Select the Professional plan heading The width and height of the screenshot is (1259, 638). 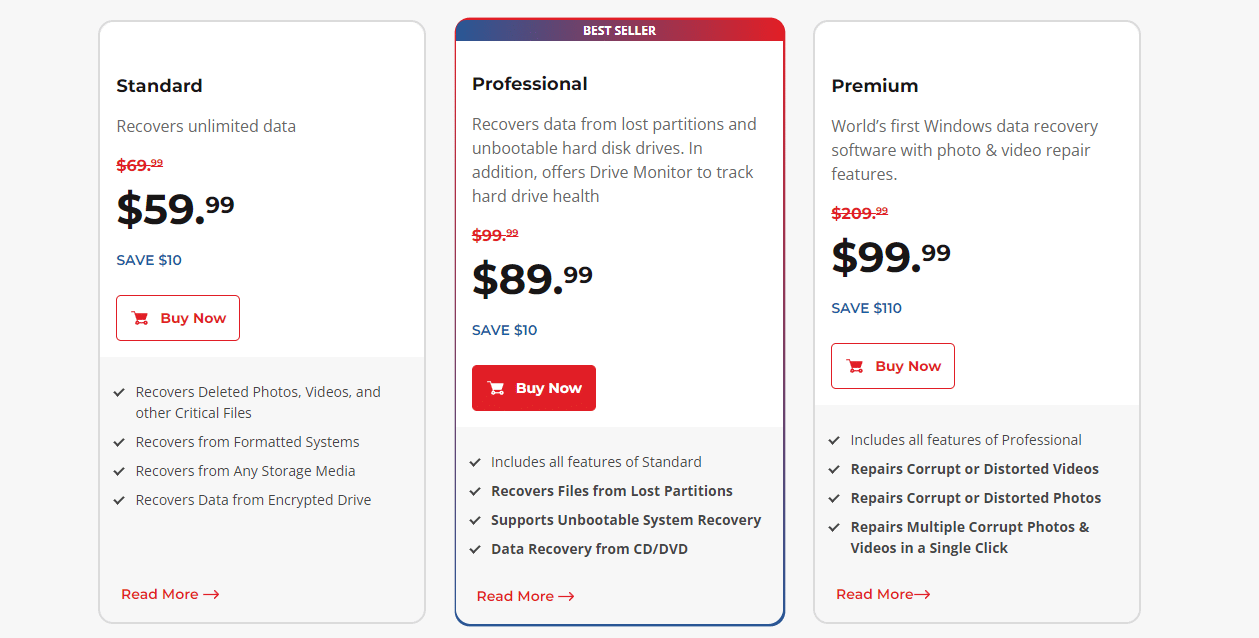pyautogui.click(x=529, y=84)
